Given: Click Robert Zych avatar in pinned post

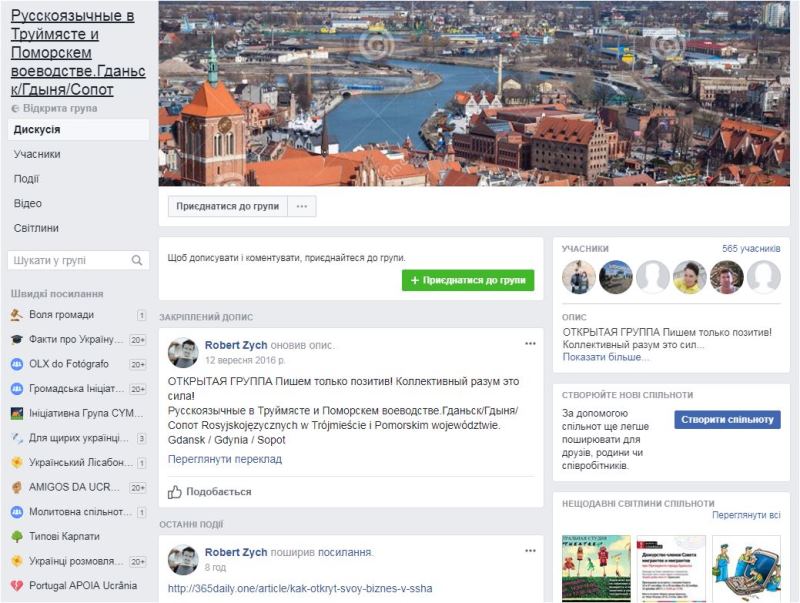Looking at the screenshot, I should (182, 352).
